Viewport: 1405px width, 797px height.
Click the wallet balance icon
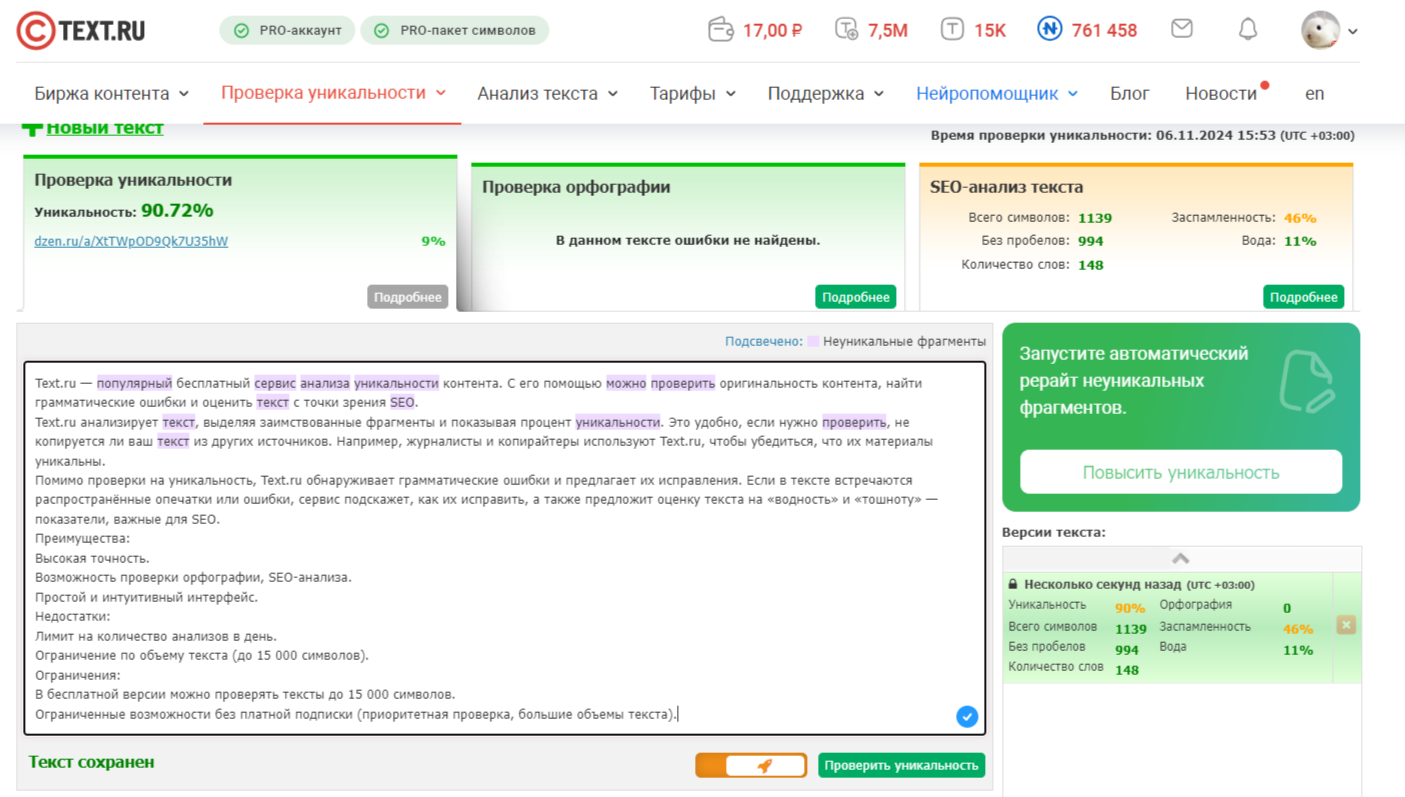coord(720,30)
